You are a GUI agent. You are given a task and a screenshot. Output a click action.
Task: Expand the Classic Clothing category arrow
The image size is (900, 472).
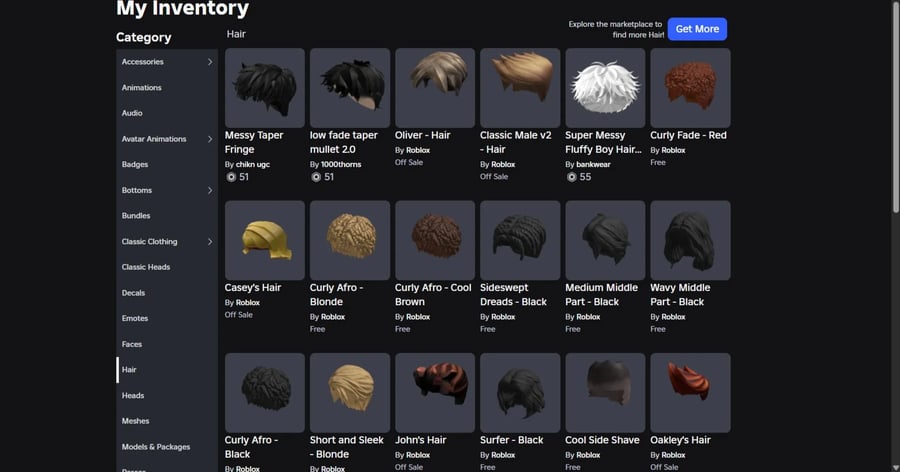pos(210,242)
